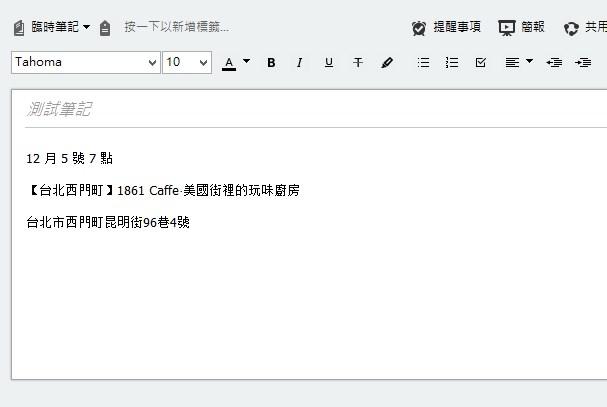Viewport: 607px width, 407px height.
Task: Open the font size dropdown showing 10
Action: point(187,62)
